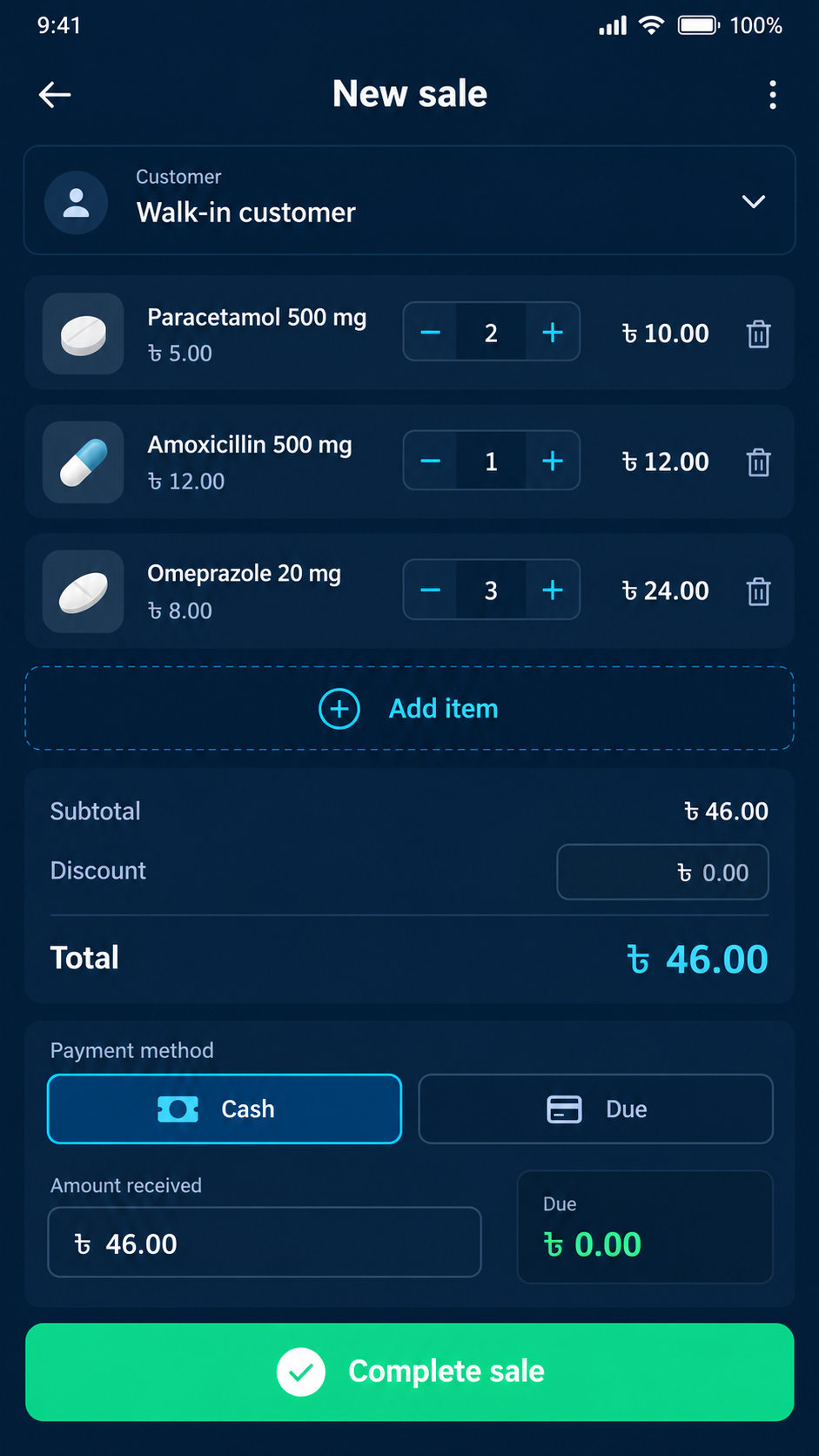Edit the Discount amount field
The image size is (819, 1456).
pos(662,872)
